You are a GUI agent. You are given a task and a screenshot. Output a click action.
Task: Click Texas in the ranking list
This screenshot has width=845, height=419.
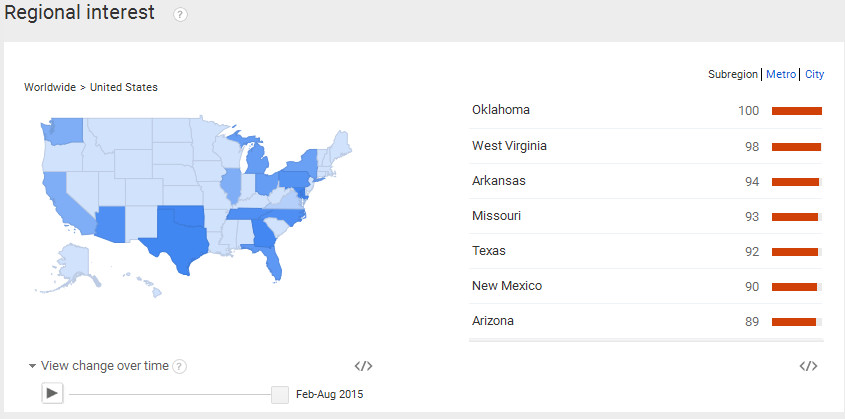[489, 251]
